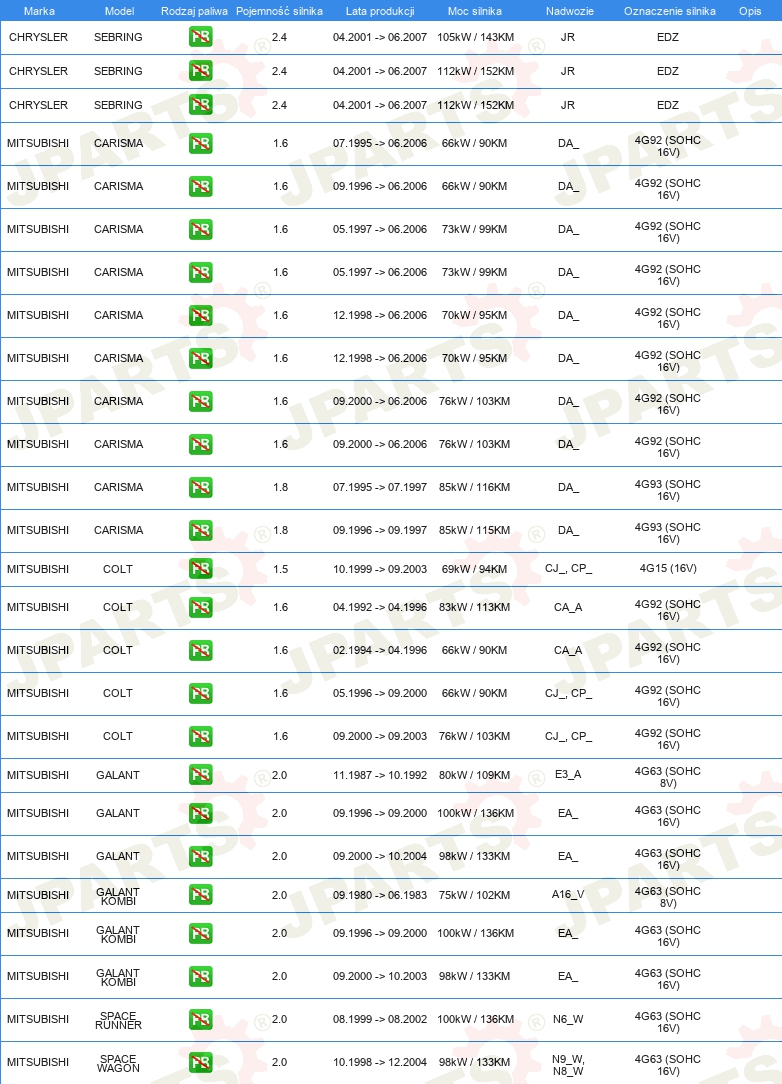The image size is (782, 1084).
Task: Click the 05.1996 -> 09.2000 date cell
Action: pos(380,693)
